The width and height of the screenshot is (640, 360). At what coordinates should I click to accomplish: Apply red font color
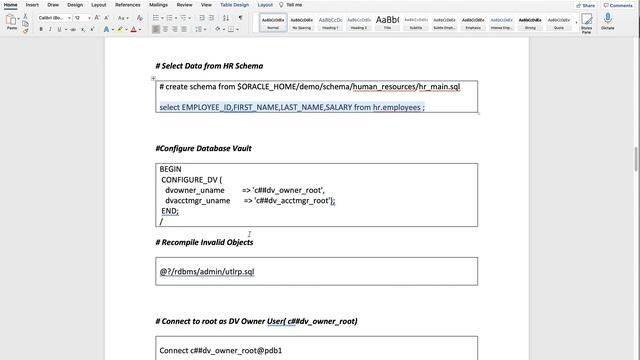coord(133,29)
